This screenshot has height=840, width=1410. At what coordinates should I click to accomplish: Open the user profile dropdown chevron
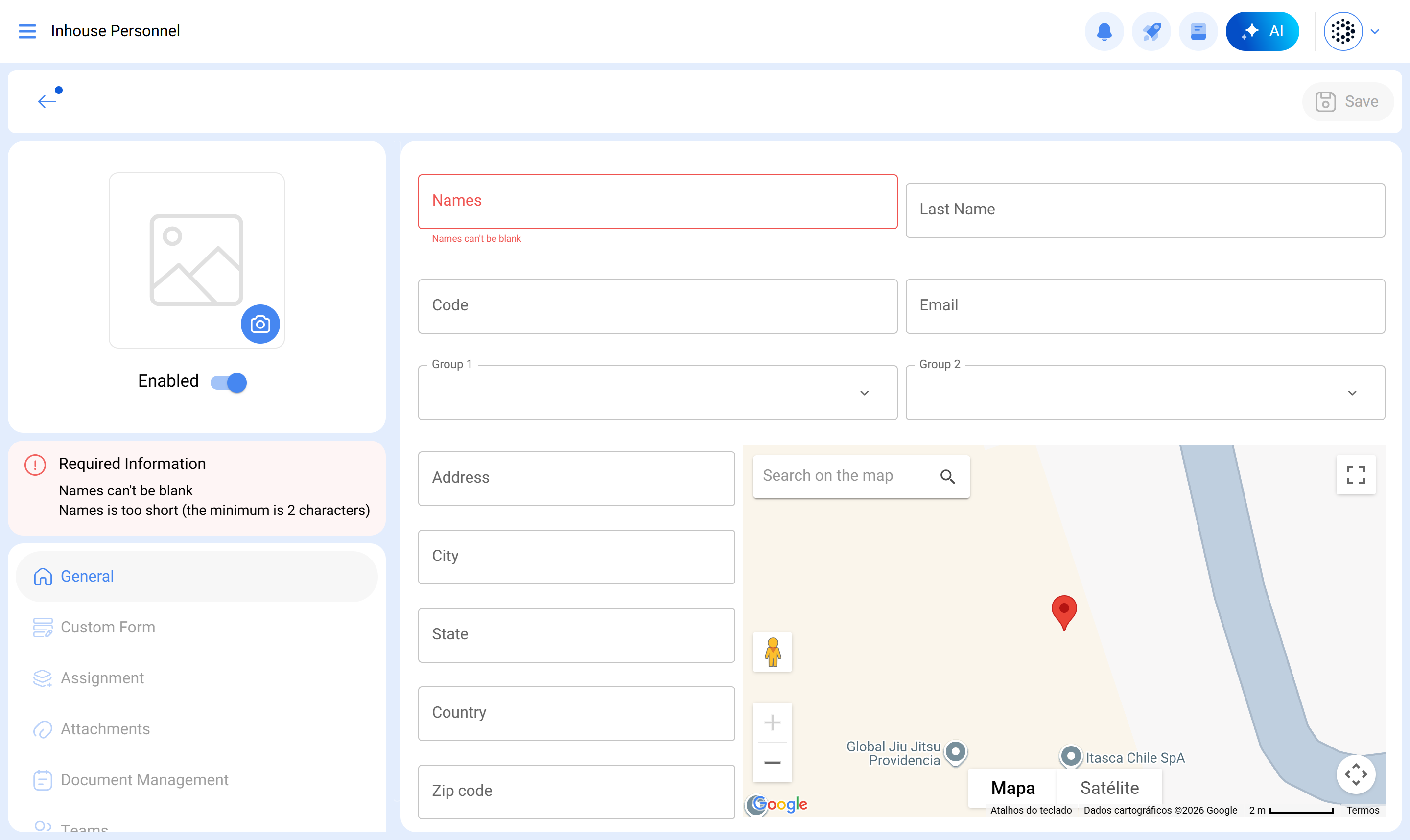(1374, 32)
